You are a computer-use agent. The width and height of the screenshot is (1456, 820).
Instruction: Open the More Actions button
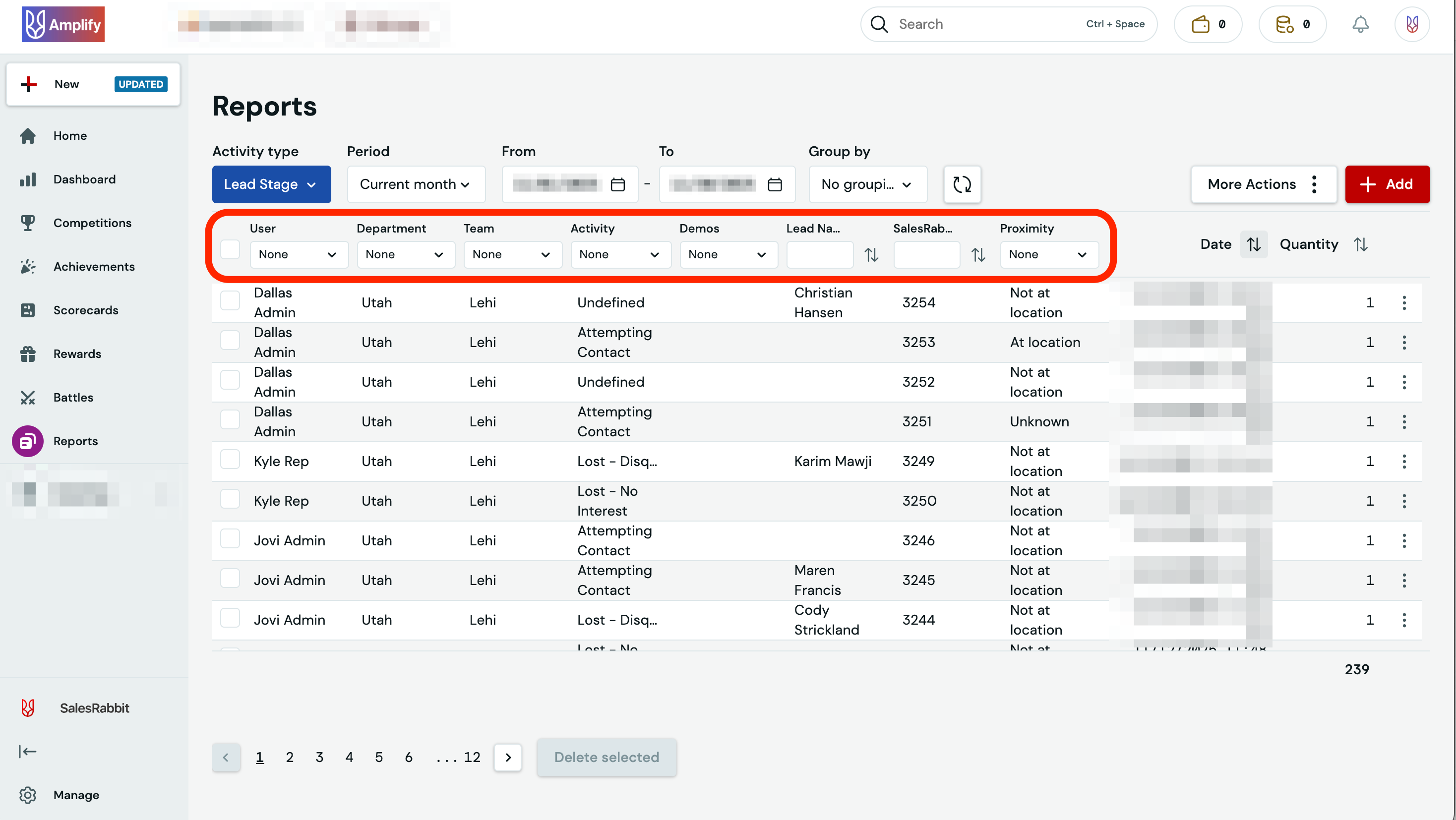1263,184
